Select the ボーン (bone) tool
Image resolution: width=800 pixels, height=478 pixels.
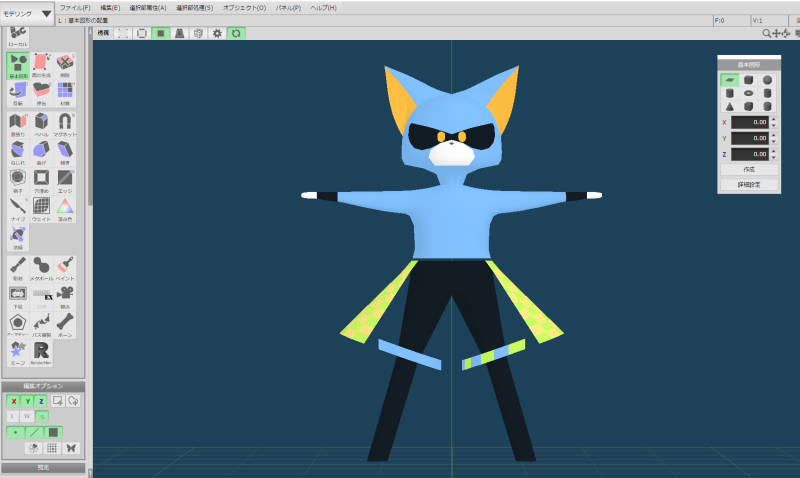point(65,325)
